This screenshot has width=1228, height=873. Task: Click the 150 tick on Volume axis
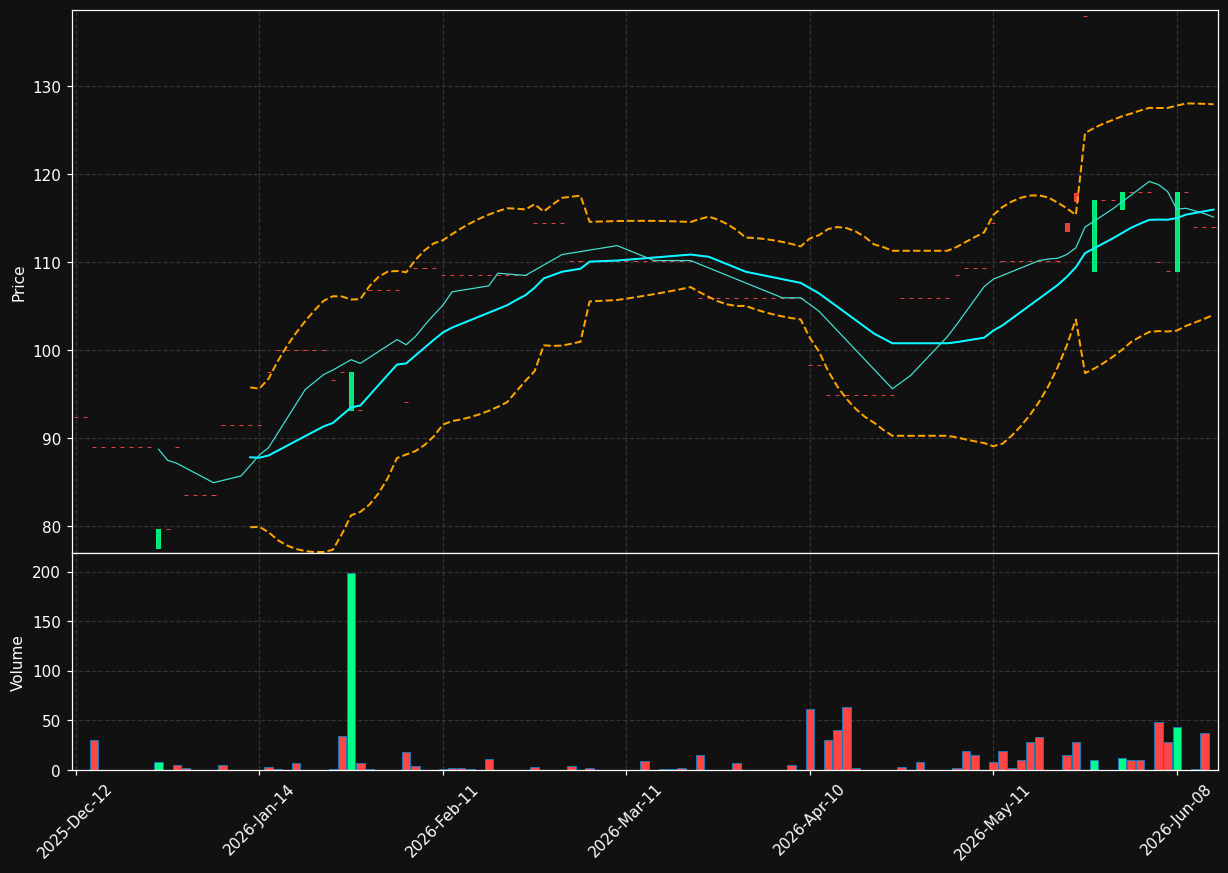click(x=48, y=622)
